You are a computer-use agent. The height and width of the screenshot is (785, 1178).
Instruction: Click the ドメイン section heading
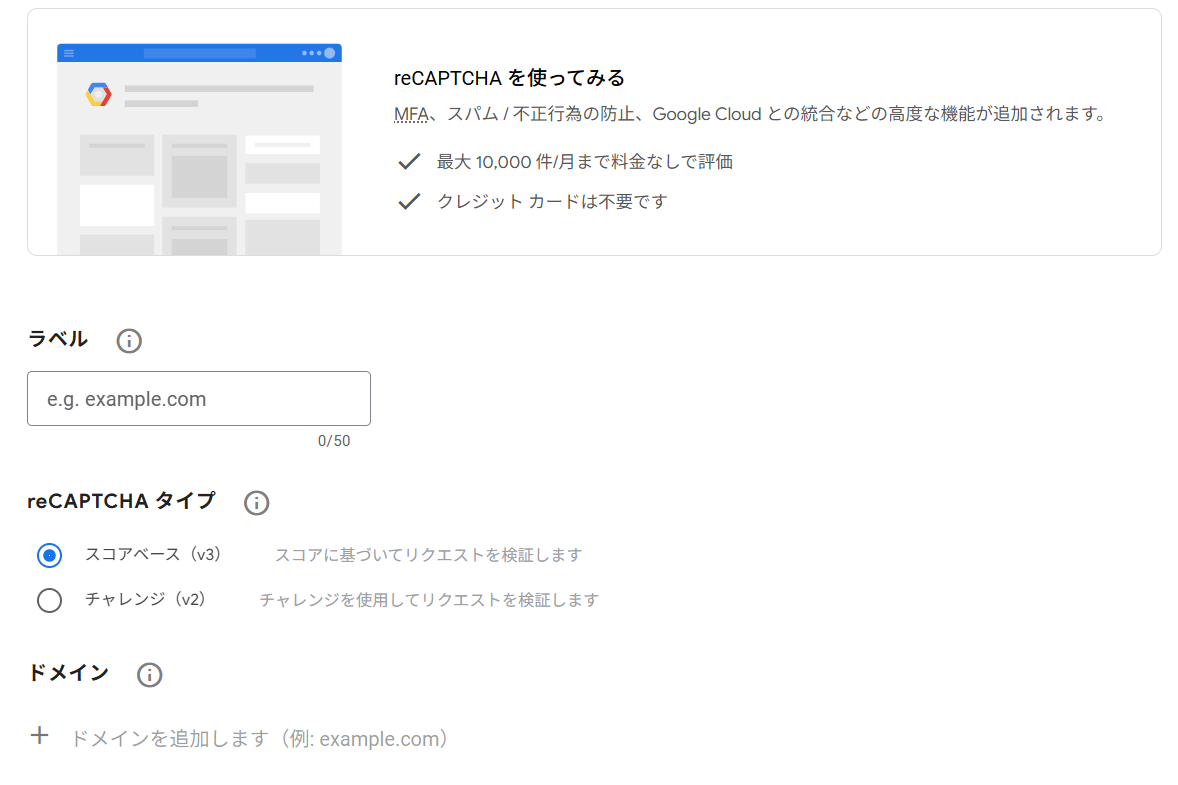(x=68, y=673)
